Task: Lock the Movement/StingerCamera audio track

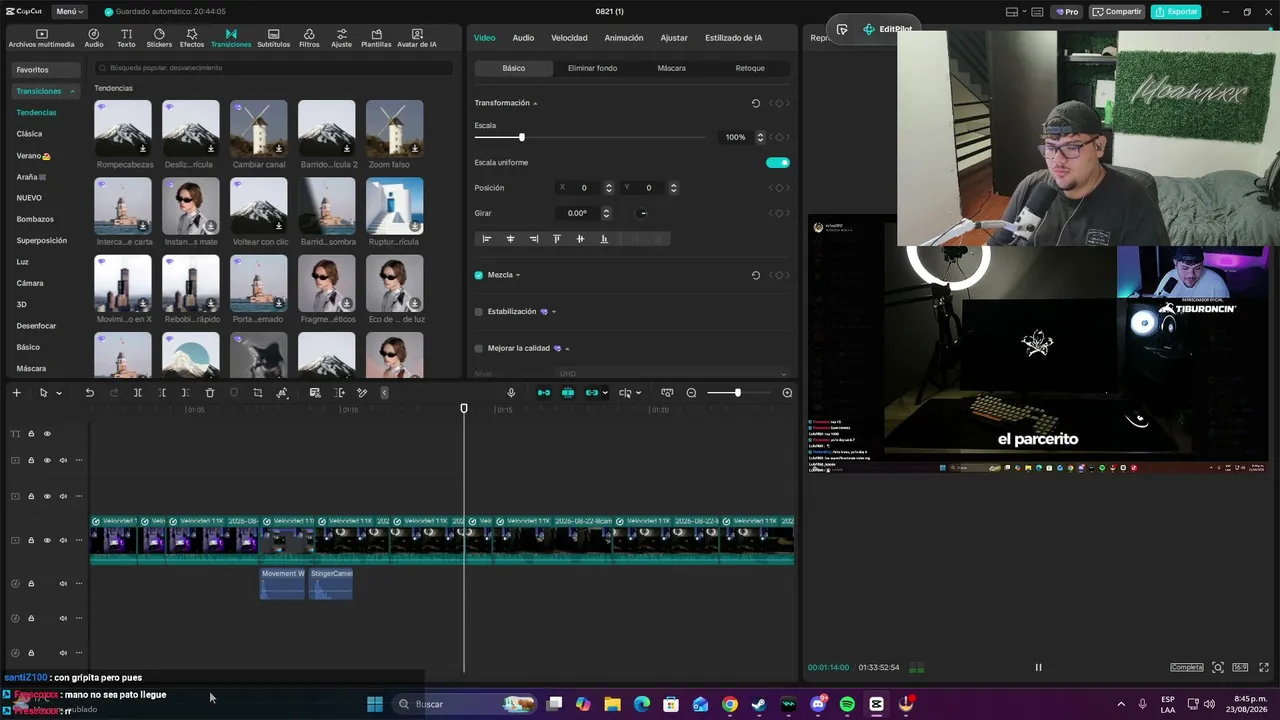Action: [31, 583]
